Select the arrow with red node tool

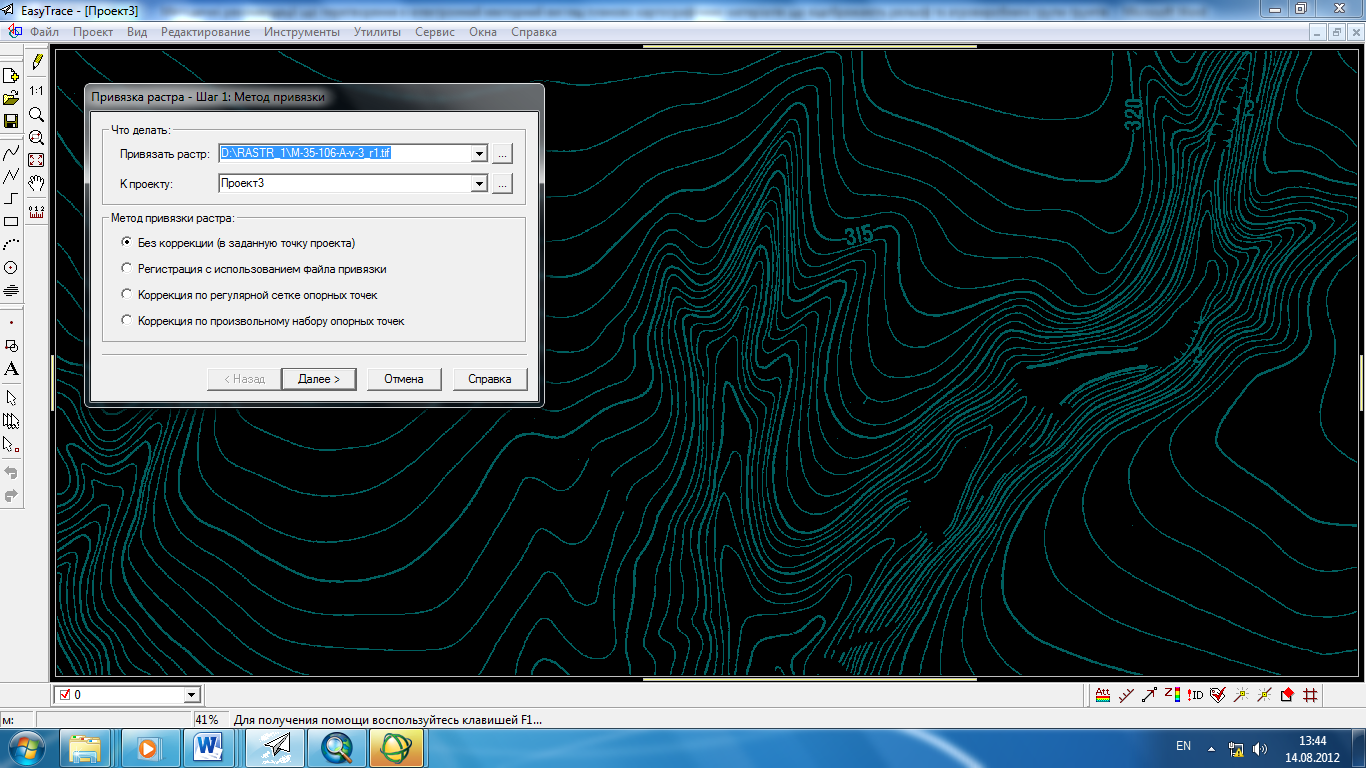click(x=11, y=444)
